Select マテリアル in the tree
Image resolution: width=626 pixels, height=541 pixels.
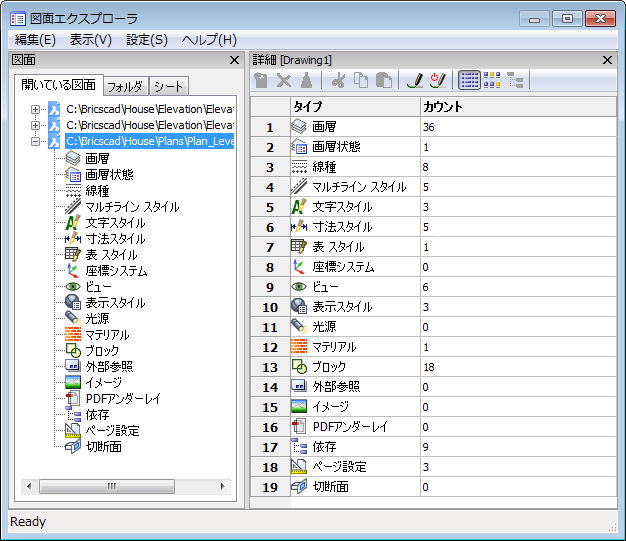[x=107, y=335]
